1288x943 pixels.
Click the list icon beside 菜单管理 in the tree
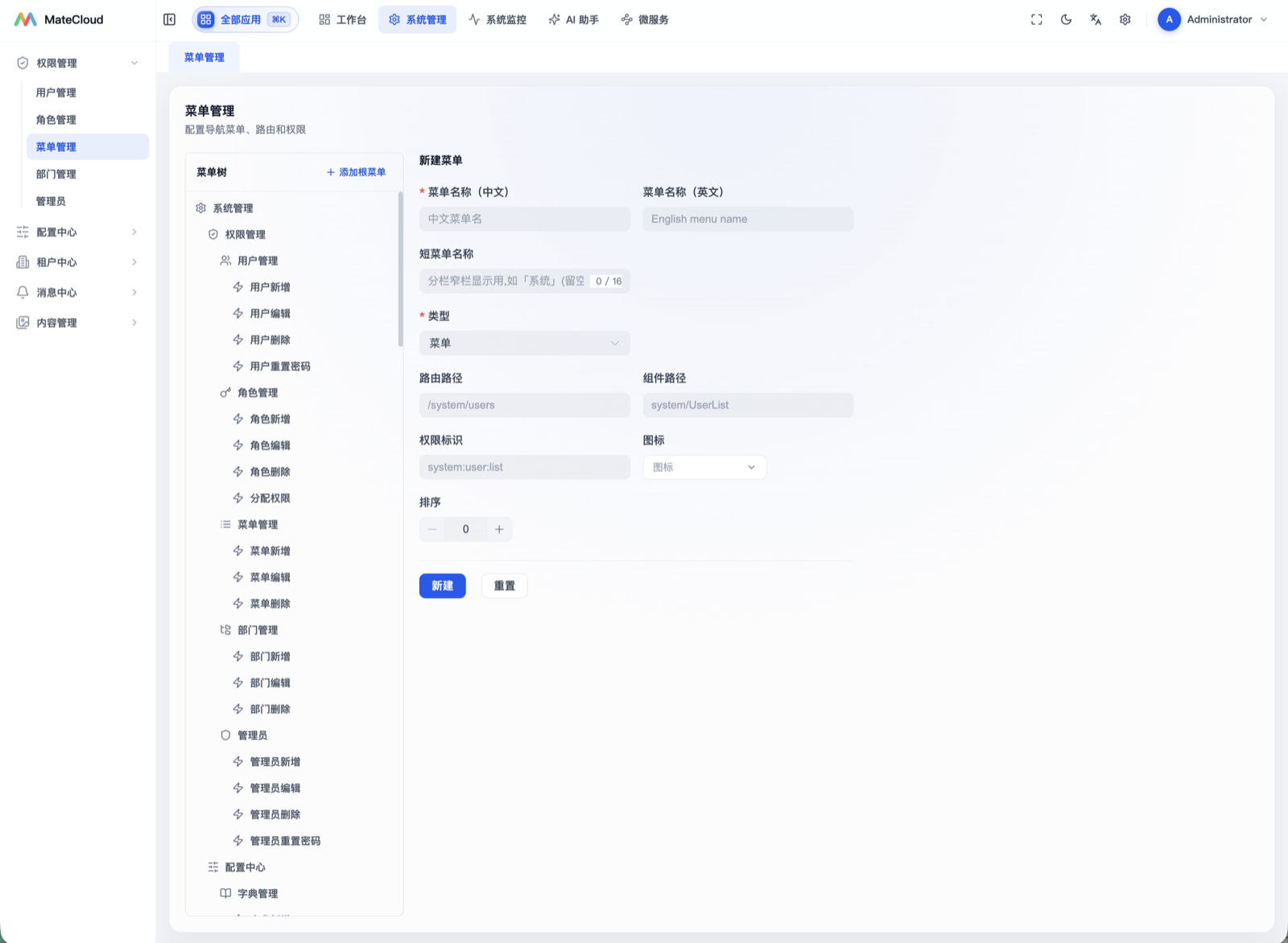tap(225, 525)
